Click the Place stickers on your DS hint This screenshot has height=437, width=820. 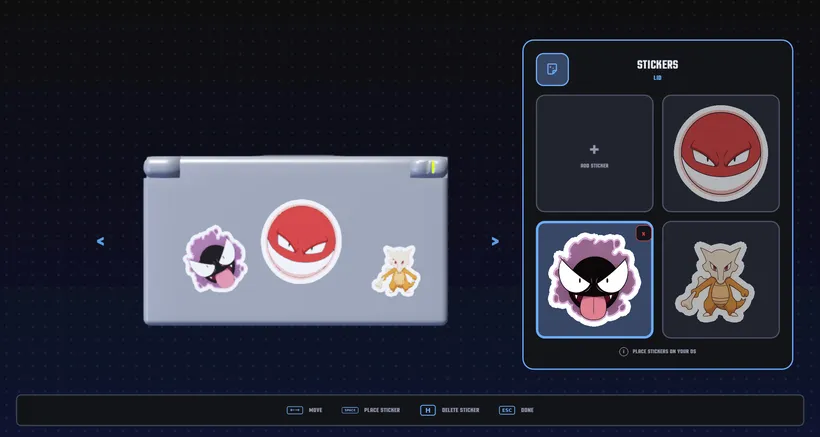(664, 352)
